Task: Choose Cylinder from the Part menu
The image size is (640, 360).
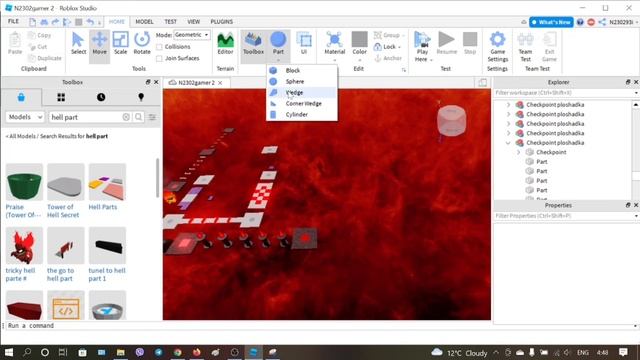Action: 302,115
